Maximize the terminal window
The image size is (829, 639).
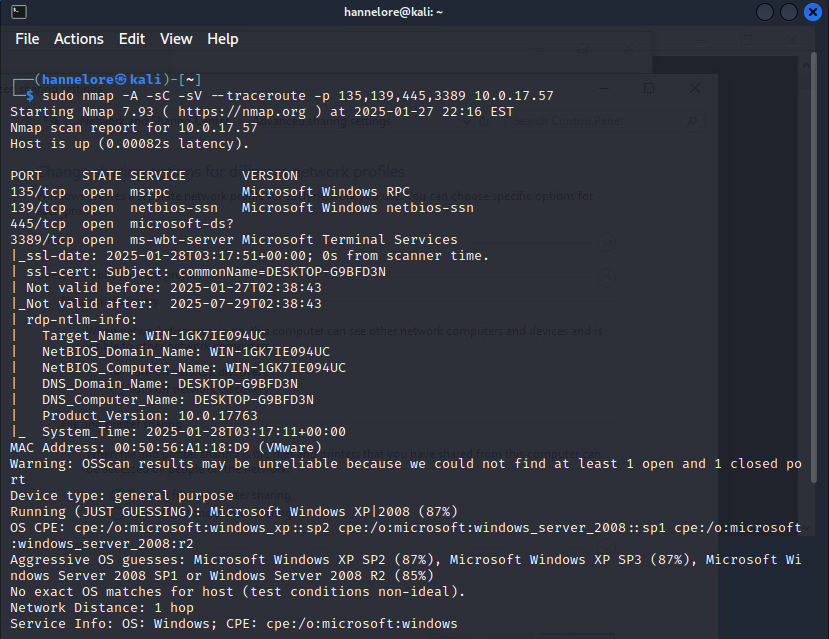click(787, 12)
